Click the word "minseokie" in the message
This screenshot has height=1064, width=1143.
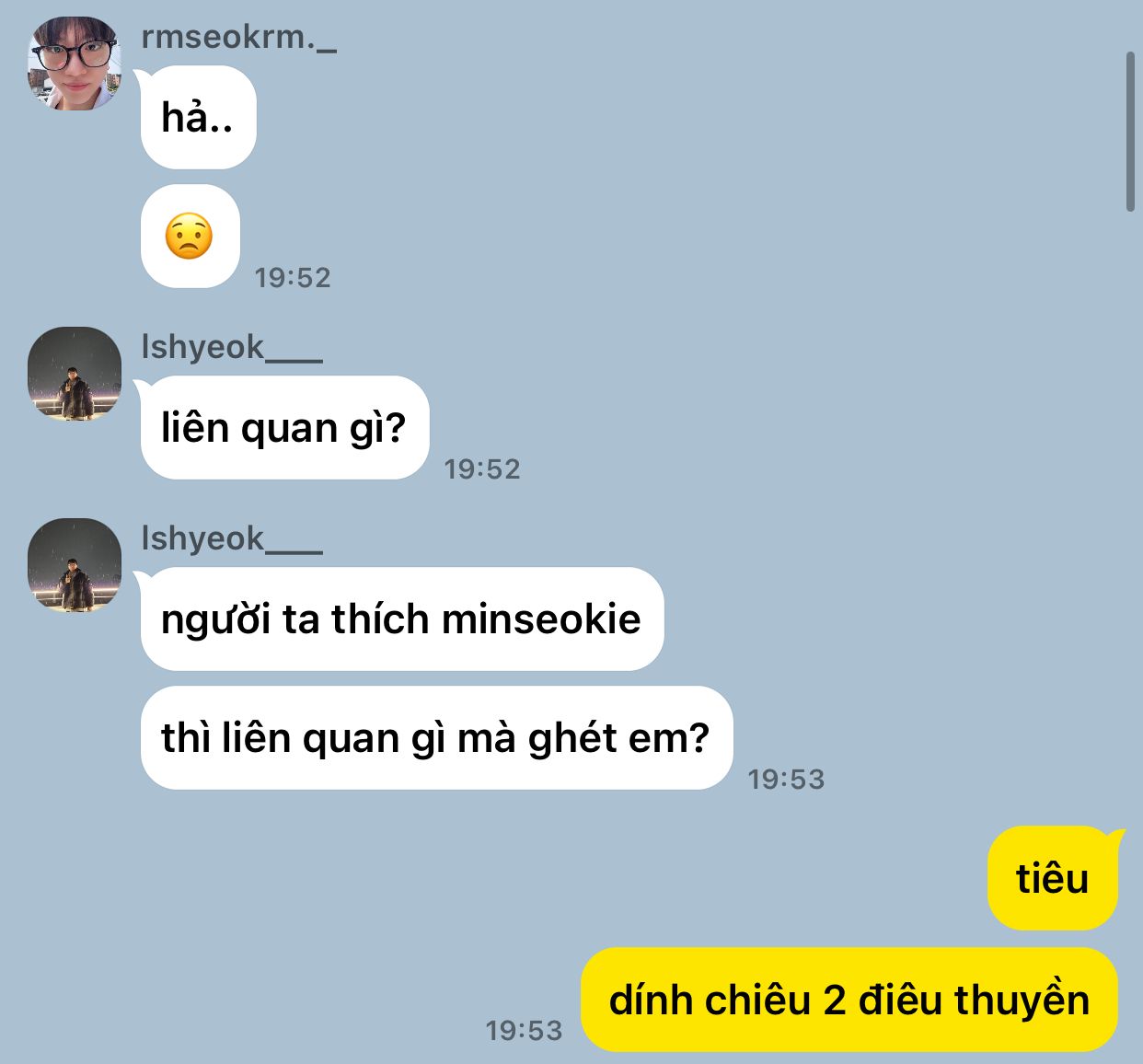[541, 619]
